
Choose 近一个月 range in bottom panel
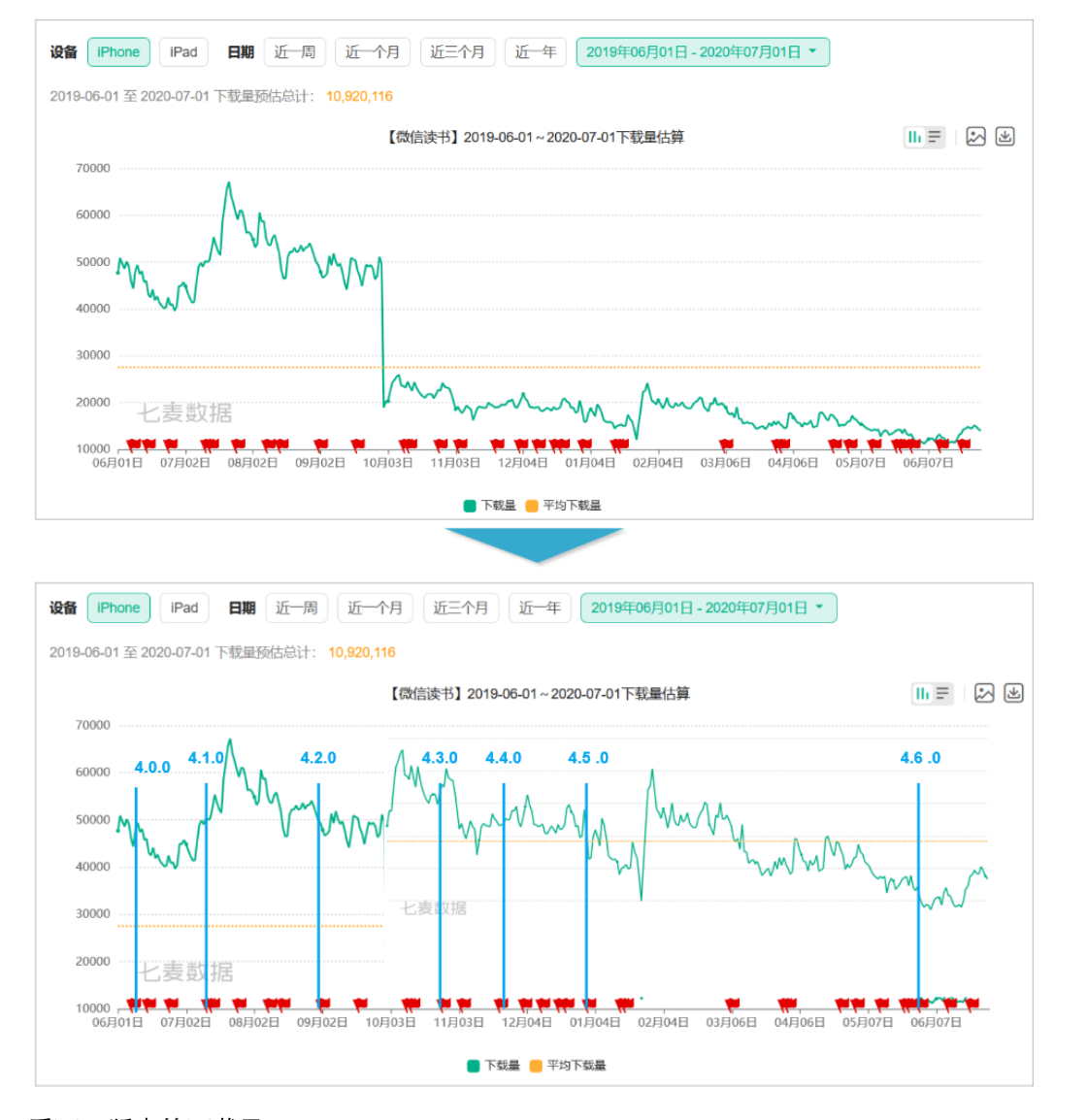click(375, 608)
